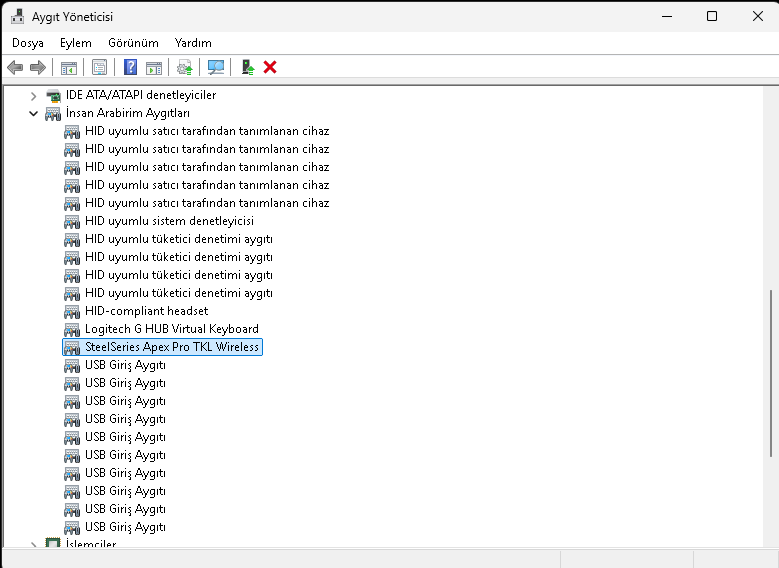Open the Dosya menu
Image resolution: width=779 pixels, height=568 pixels.
[x=28, y=43]
